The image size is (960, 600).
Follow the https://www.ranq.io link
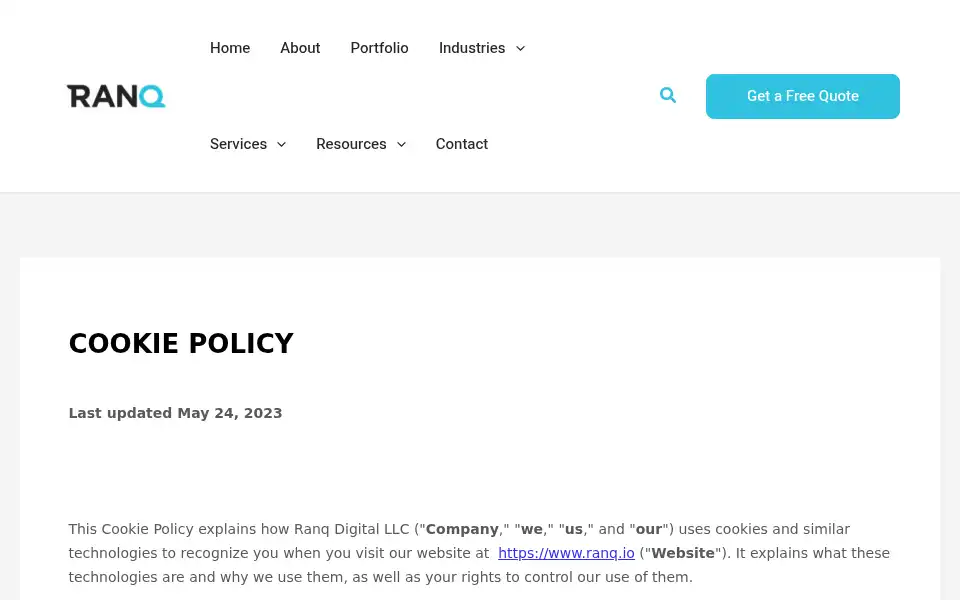coord(566,553)
